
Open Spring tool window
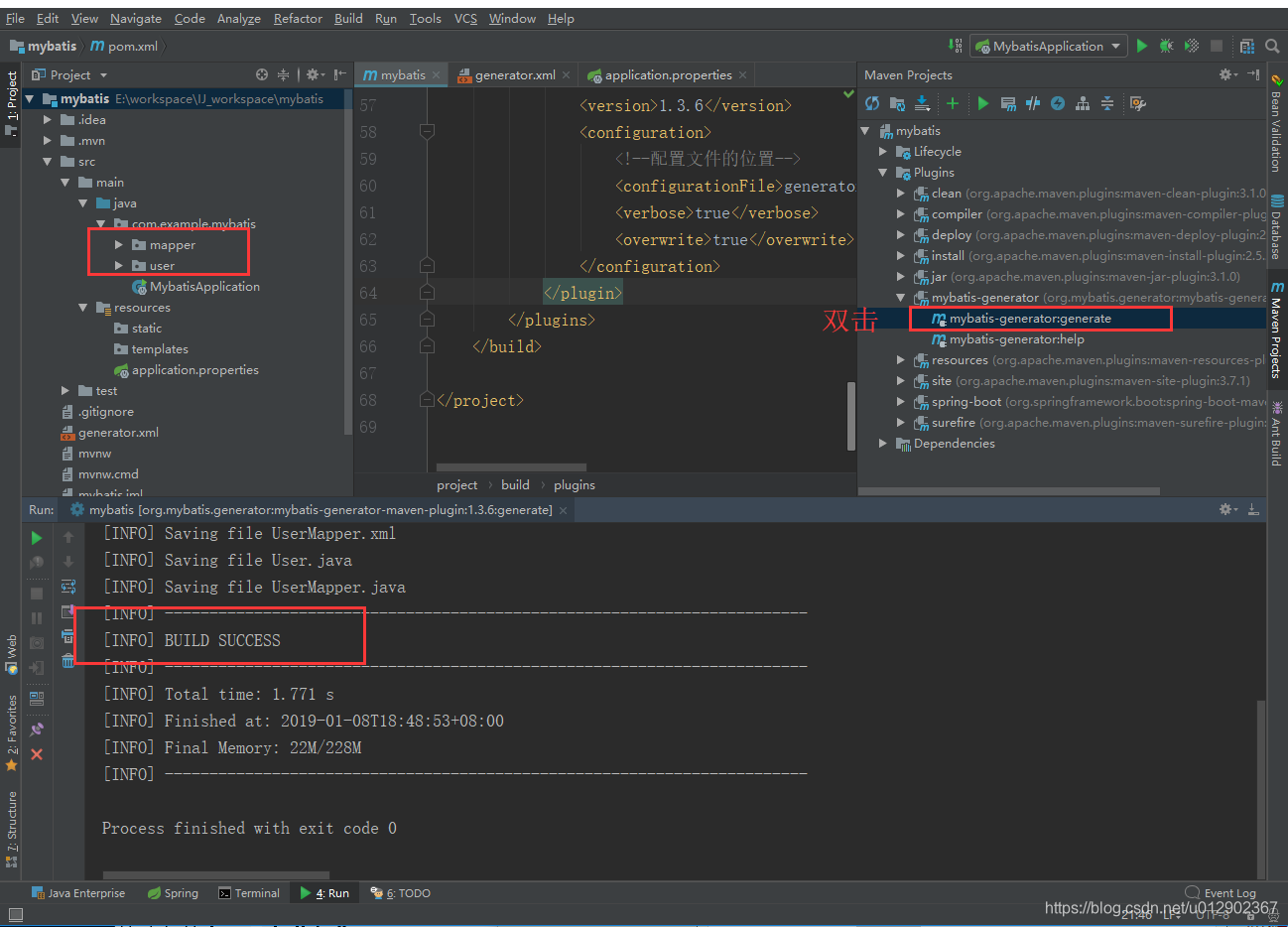pos(173,893)
